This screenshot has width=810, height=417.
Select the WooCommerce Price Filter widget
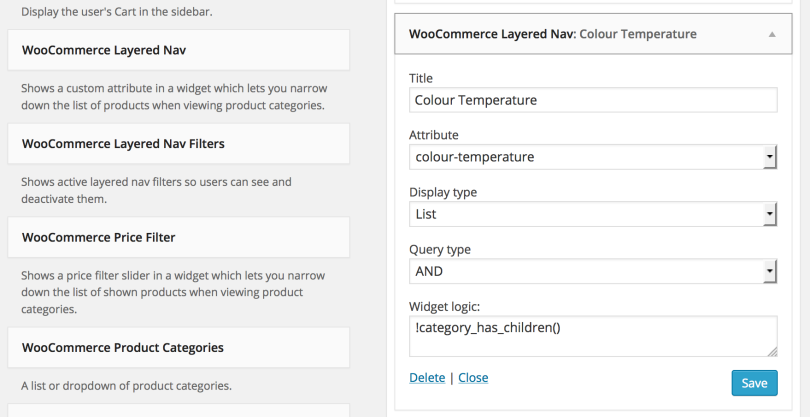pyautogui.click(x=178, y=237)
